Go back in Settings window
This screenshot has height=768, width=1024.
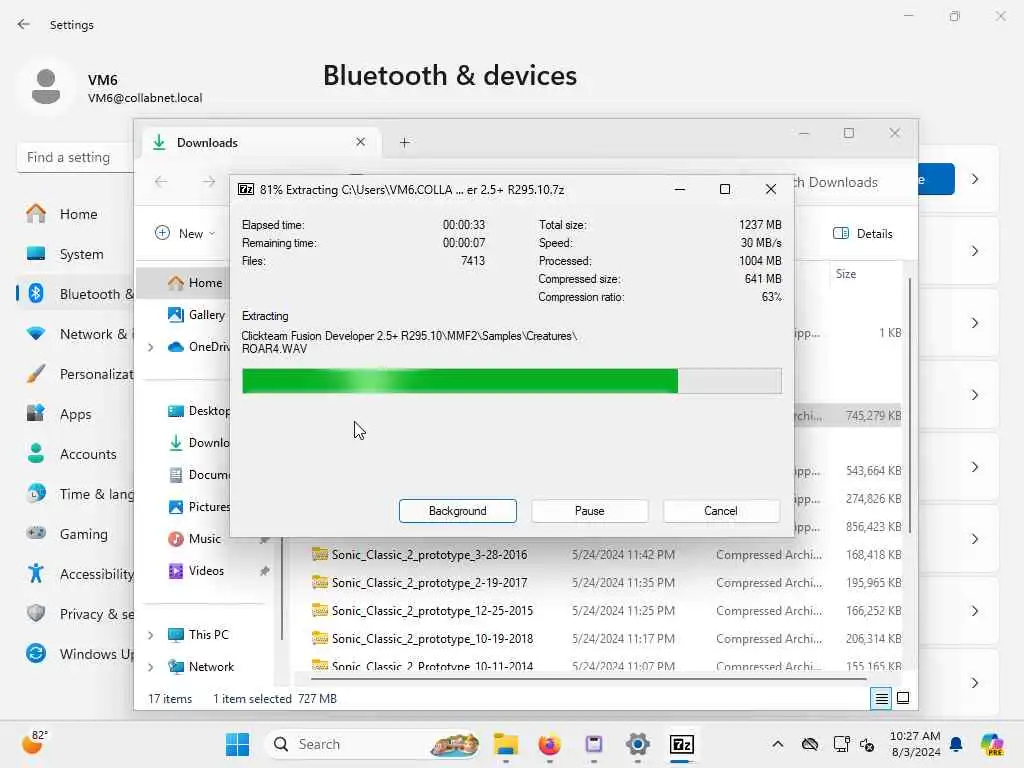point(24,24)
